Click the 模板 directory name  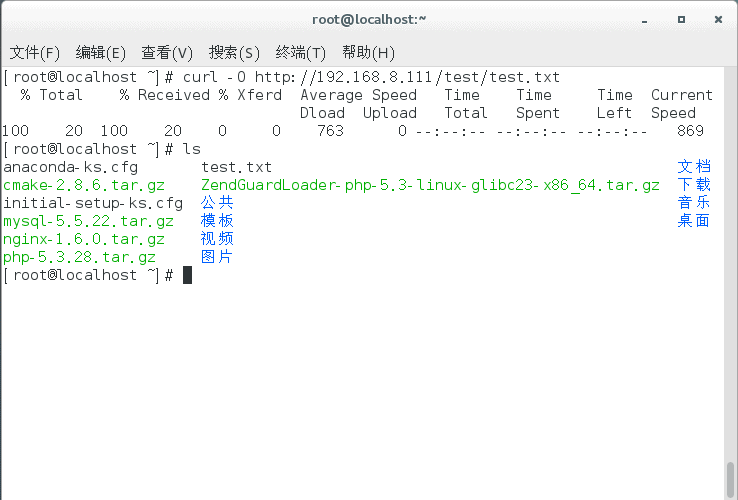(217, 220)
